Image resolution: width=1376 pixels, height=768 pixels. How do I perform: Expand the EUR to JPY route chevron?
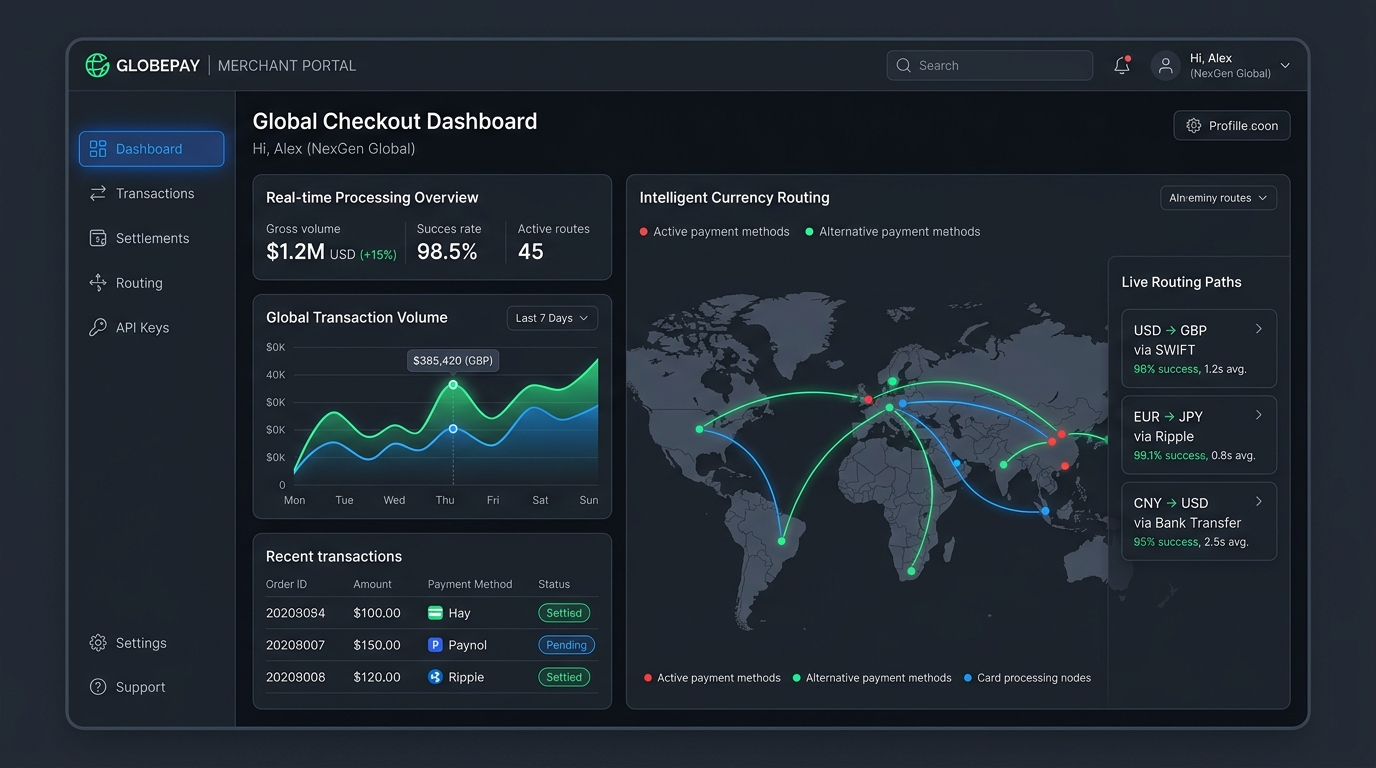1259,415
